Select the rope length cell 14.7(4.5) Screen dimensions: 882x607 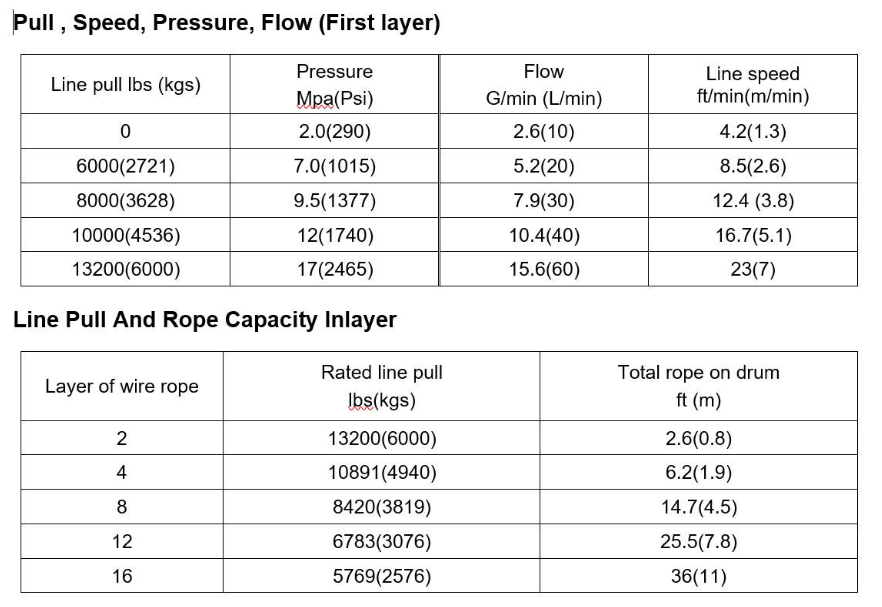(698, 507)
